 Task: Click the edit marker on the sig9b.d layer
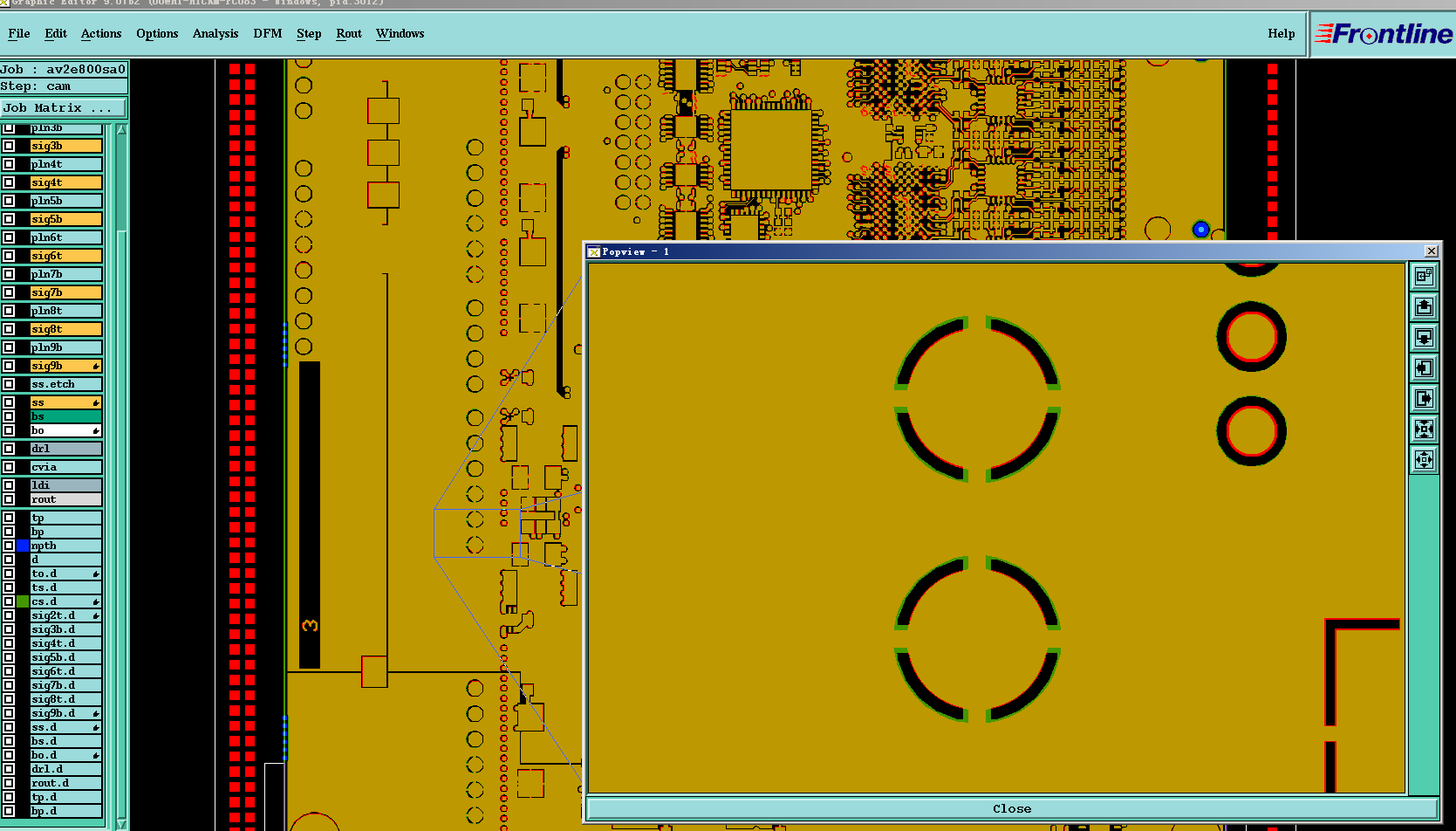point(96,714)
